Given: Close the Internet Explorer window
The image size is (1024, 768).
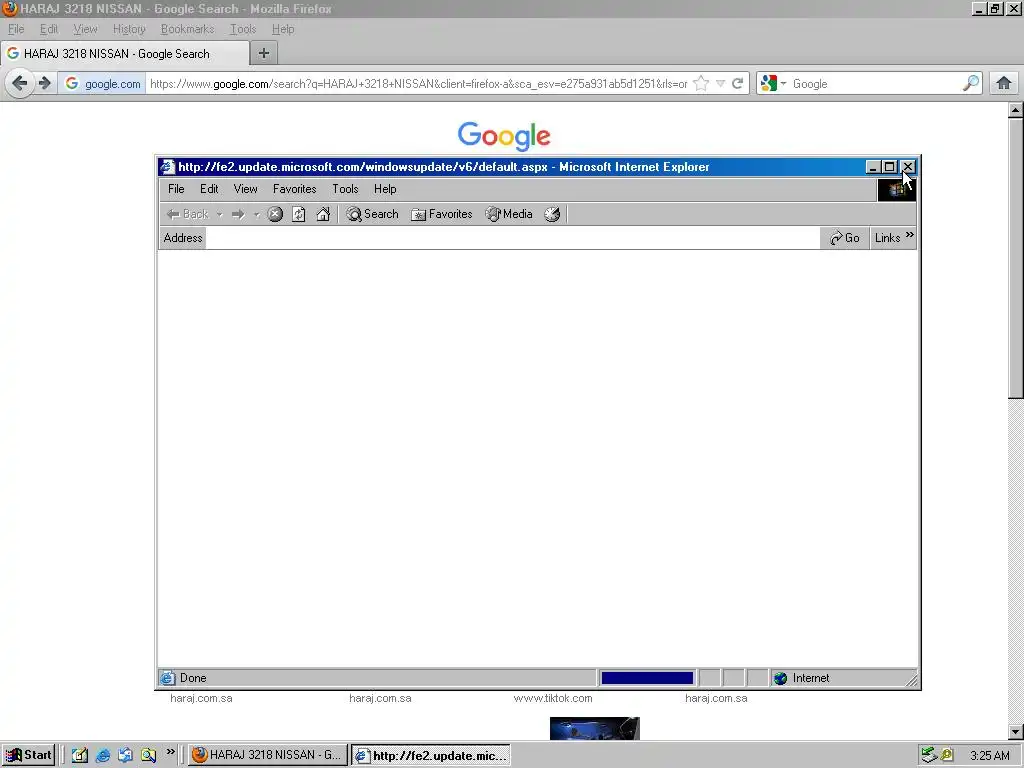Looking at the screenshot, I should point(908,167).
